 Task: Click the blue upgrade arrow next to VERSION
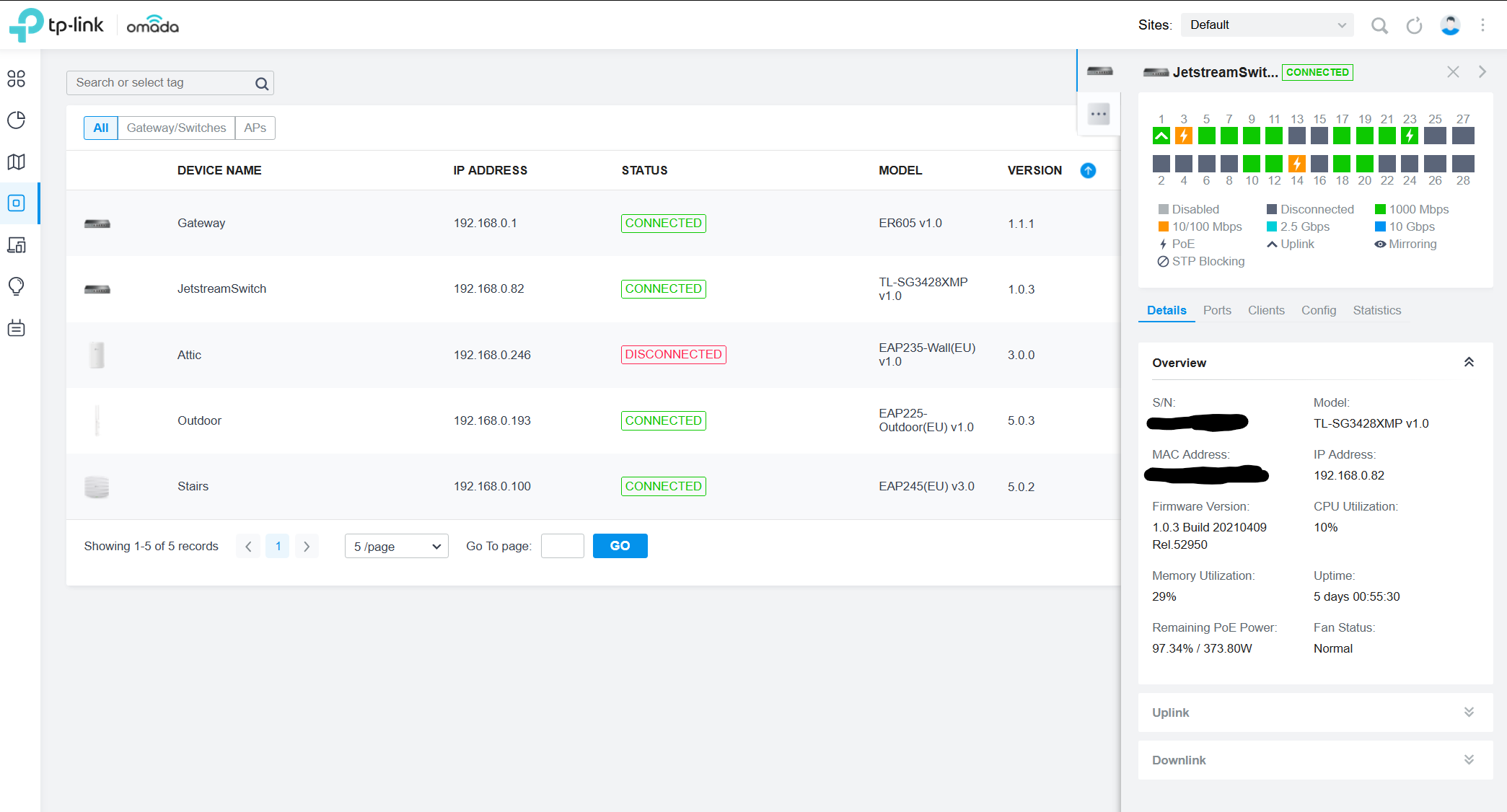click(1088, 171)
